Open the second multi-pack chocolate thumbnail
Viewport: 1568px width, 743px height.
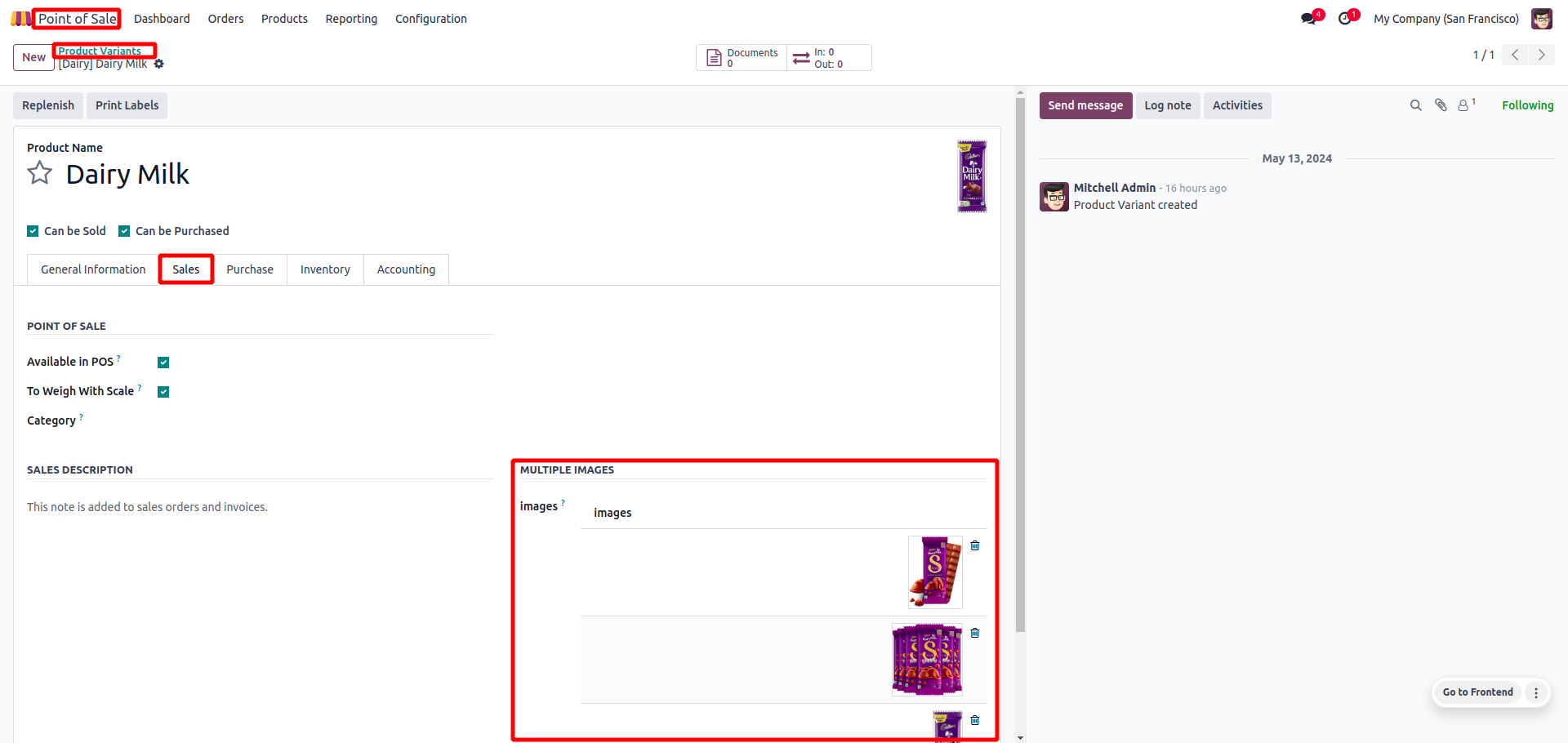click(x=927, y=660)
